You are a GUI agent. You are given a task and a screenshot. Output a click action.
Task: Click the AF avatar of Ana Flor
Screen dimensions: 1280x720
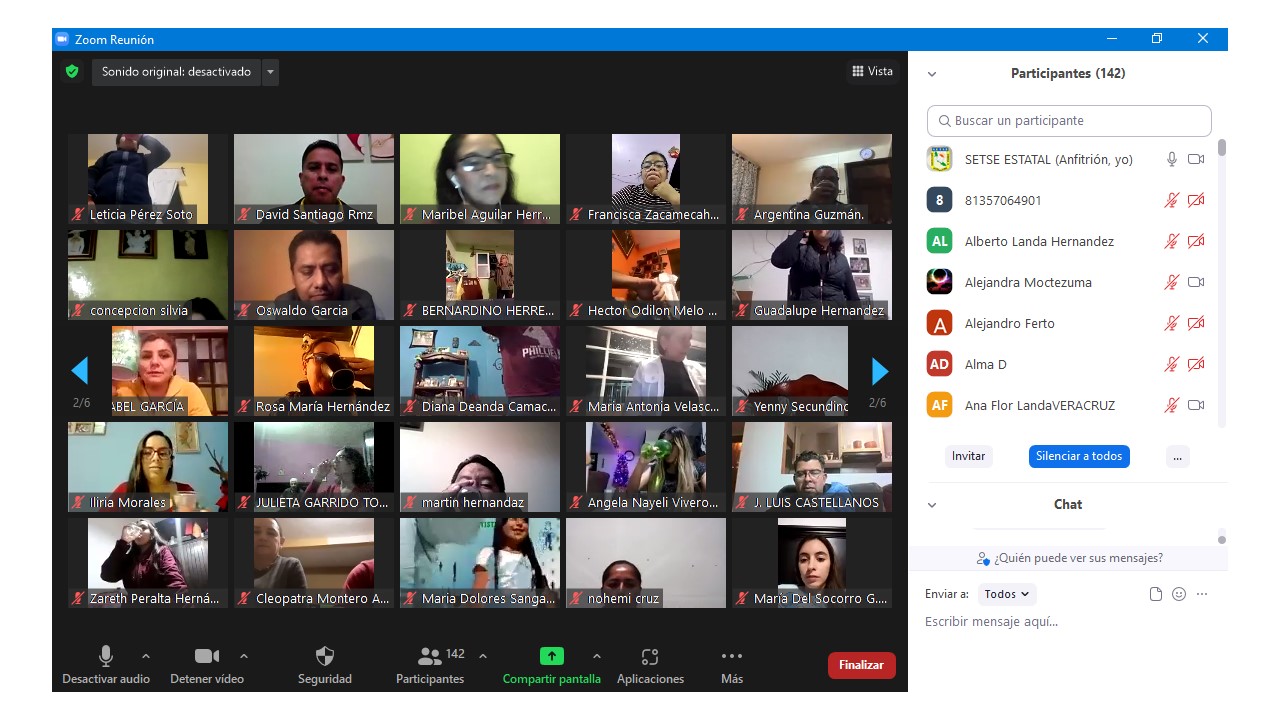pos(939,405)
